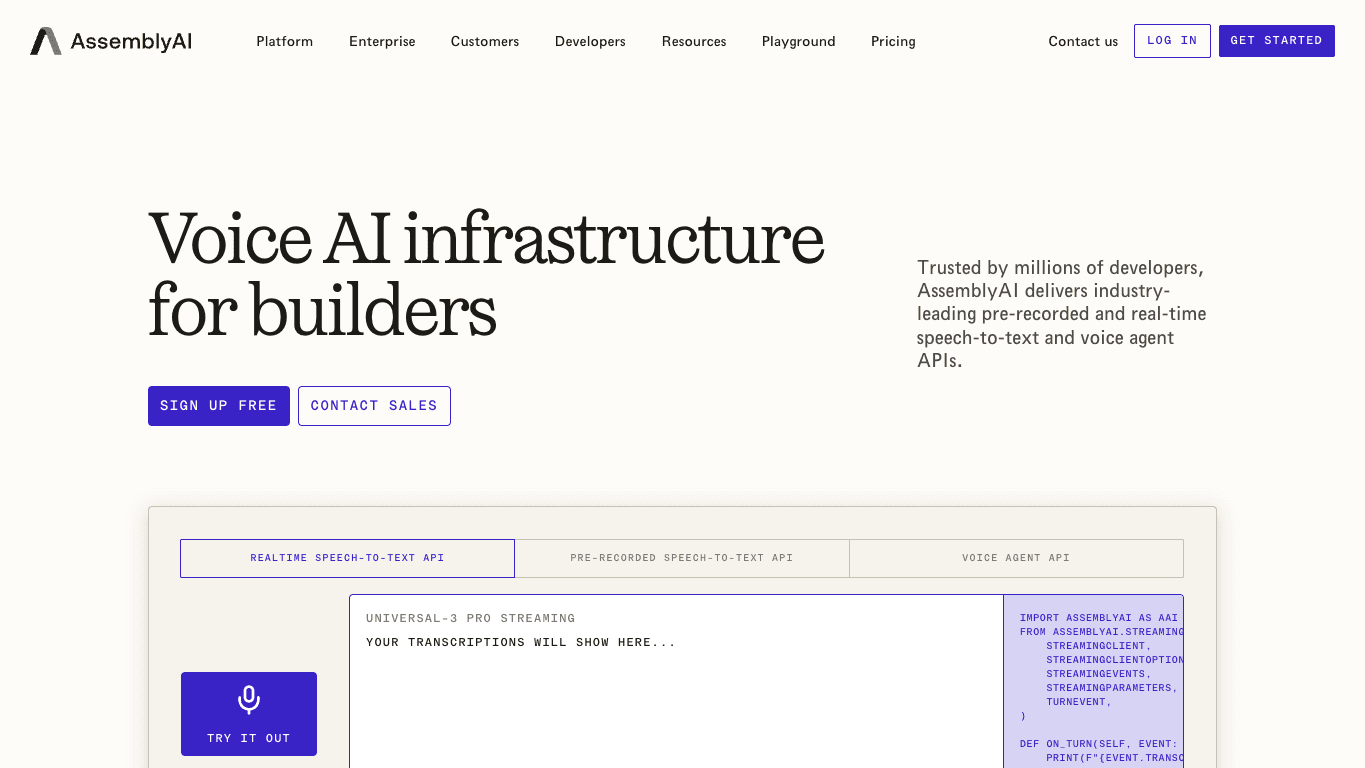Click the Log In button
Image resolution: width=1365 pixels, height=768 pixels.
pyautogui.click(x=1172, y=41)
